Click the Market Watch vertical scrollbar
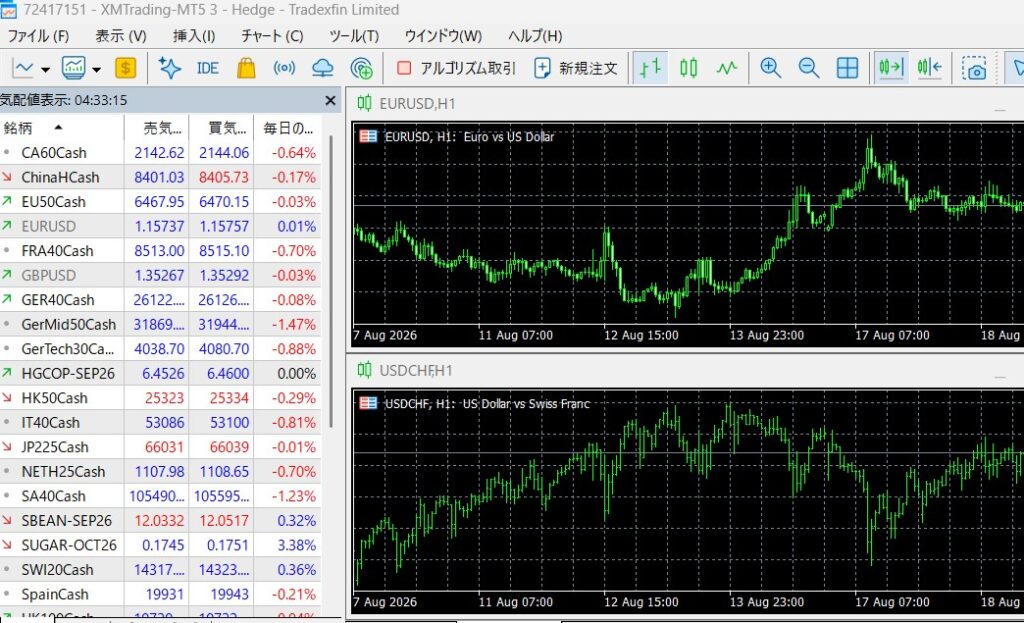The height and width of the screenshot is (623, 1024). click(x=331, y=281)
